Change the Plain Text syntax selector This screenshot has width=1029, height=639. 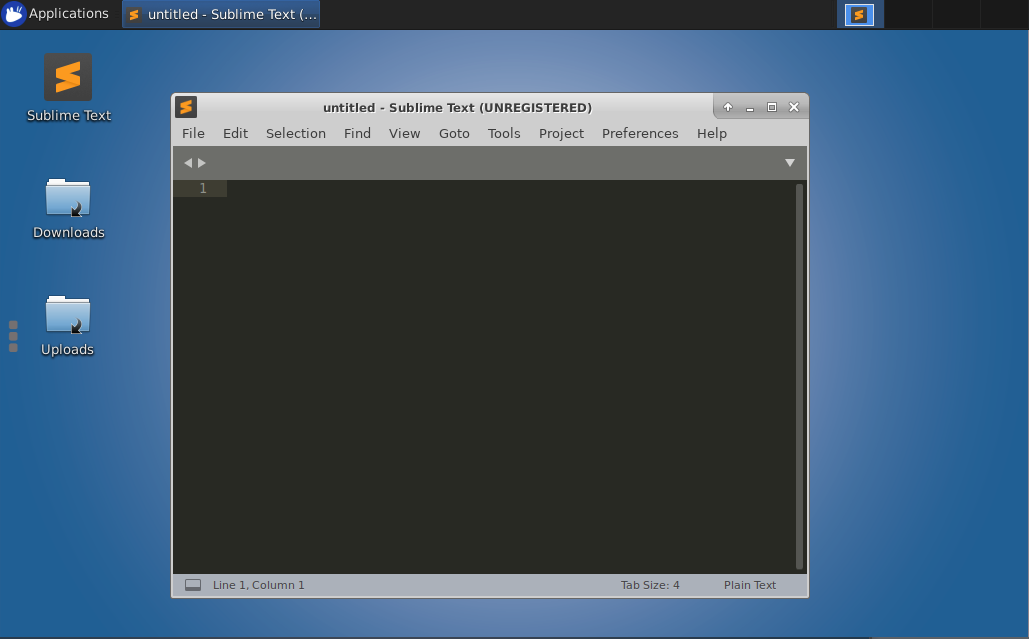(750, 585)
